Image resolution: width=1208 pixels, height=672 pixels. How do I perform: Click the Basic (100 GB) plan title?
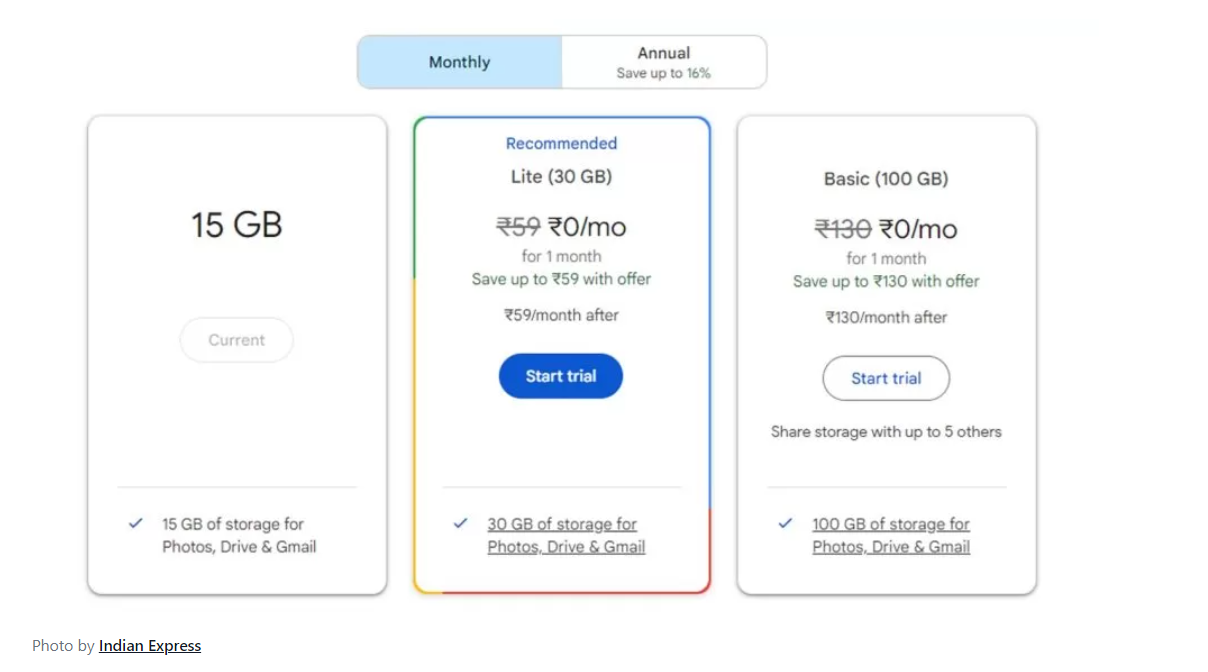click(886, 179)
